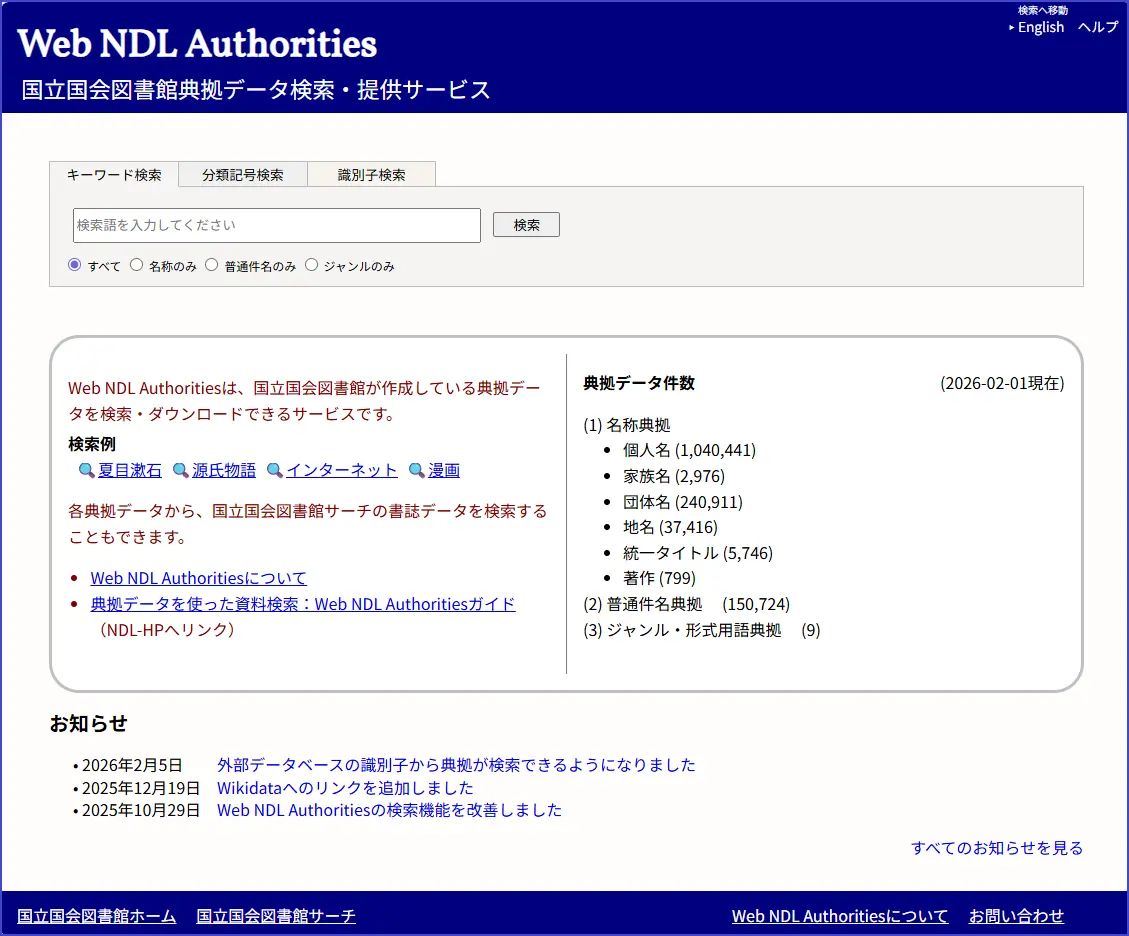Focus the keyword search input field
The width and height of the screenshot is (1129, 936).
(x=277, y=225)
